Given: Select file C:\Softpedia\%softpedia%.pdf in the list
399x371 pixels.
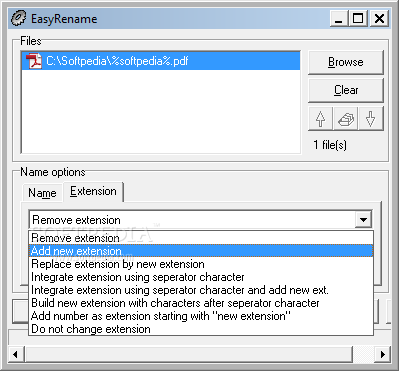Looking at the screenshot, I should tap(161, 61).
